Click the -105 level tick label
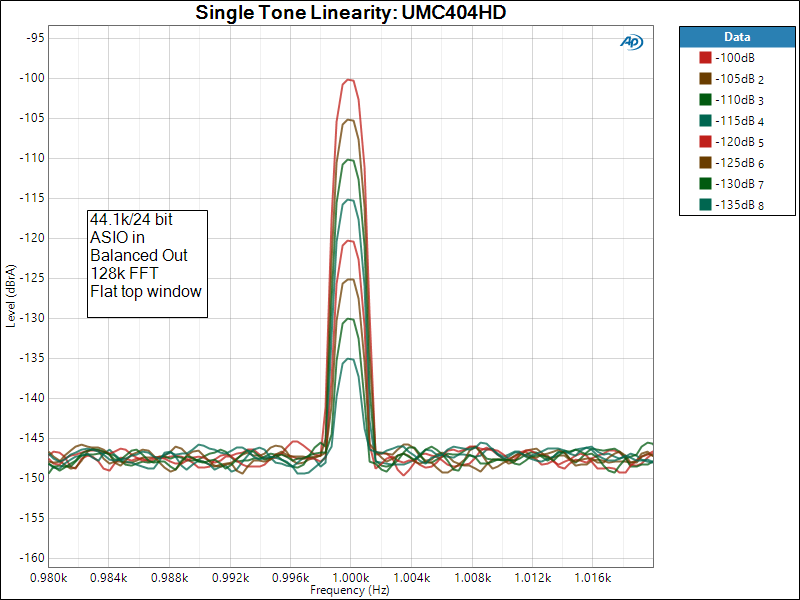 point(32,118)
